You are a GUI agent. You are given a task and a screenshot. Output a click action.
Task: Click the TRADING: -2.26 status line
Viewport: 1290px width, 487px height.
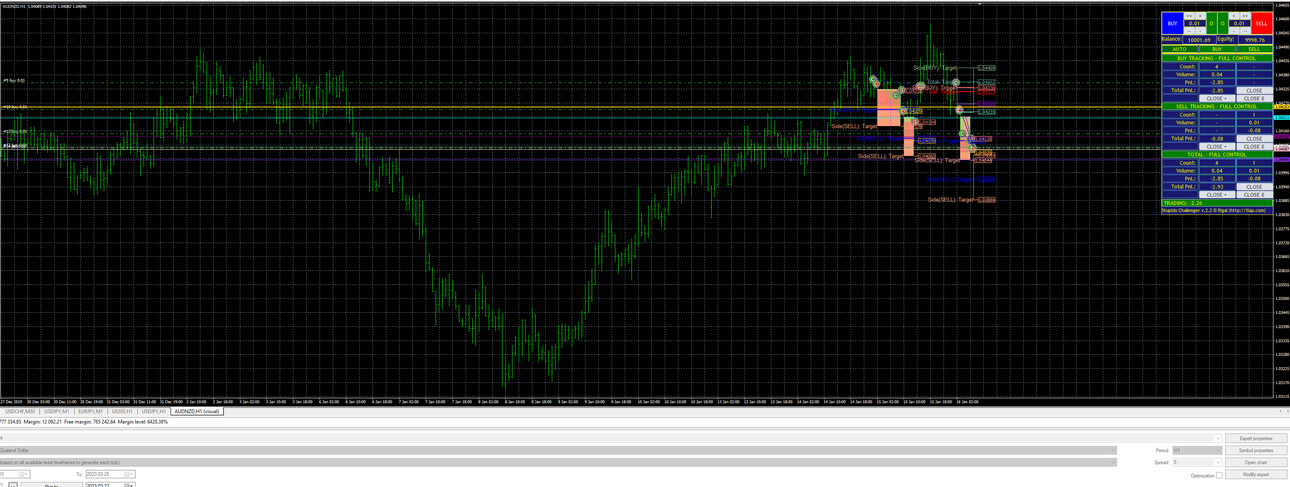(1216, 203)
